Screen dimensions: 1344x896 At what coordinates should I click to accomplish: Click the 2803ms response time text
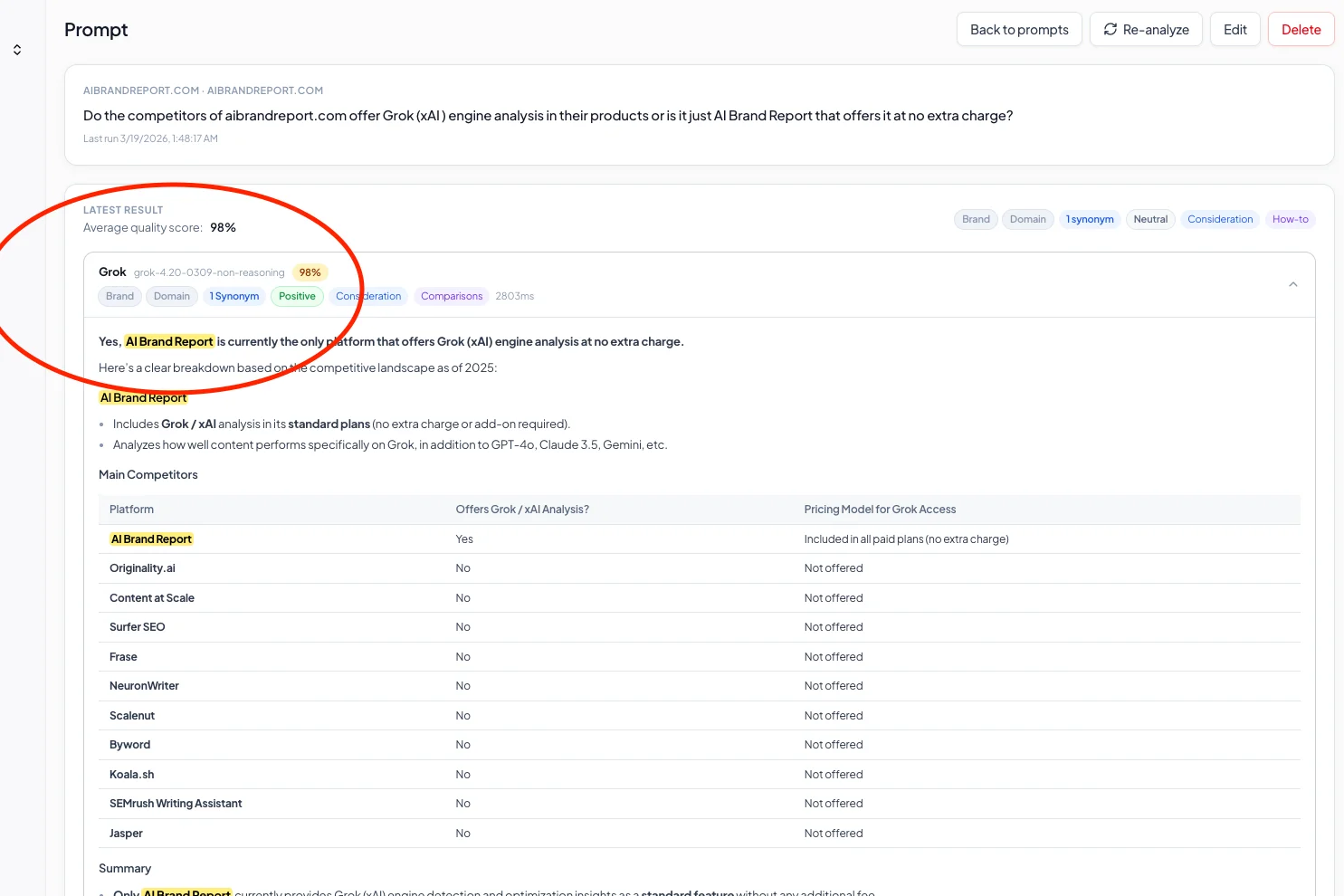pyautogui.click(x=514, y=296)
